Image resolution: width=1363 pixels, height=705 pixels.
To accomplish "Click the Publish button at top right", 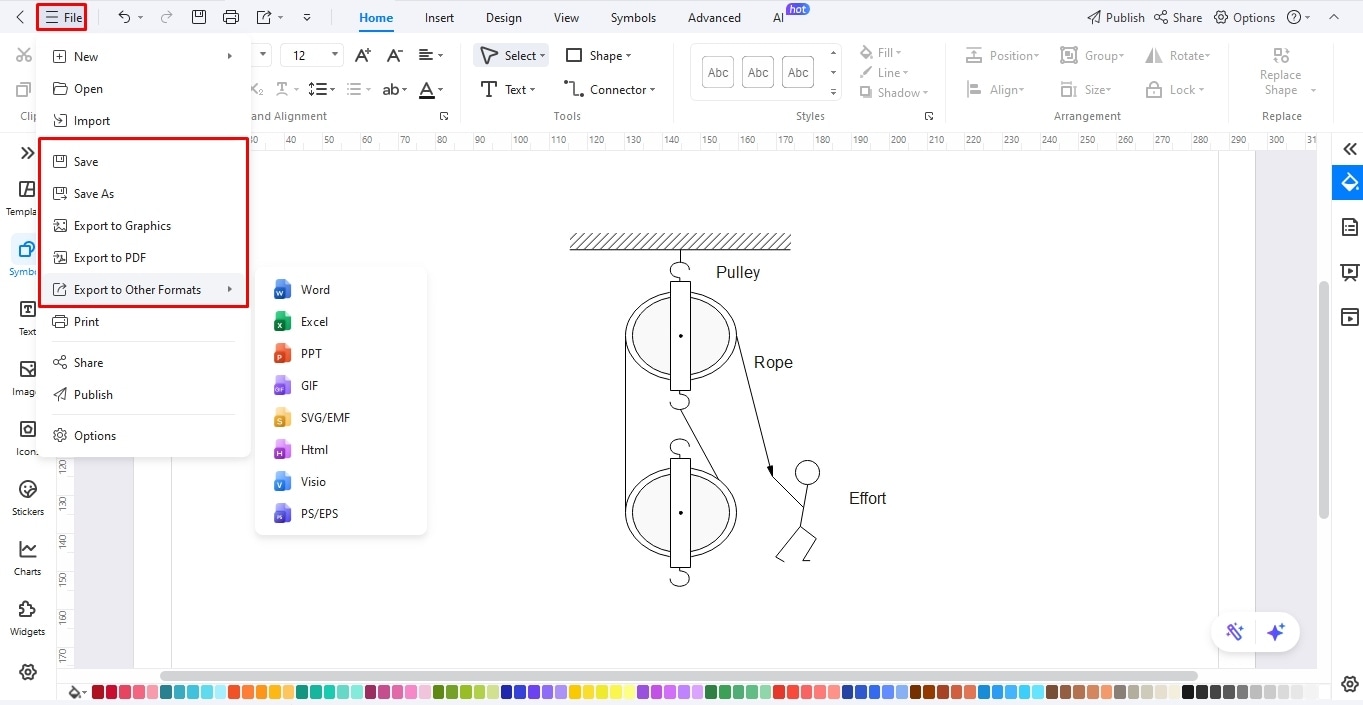I will click(x=1116, y=17).
